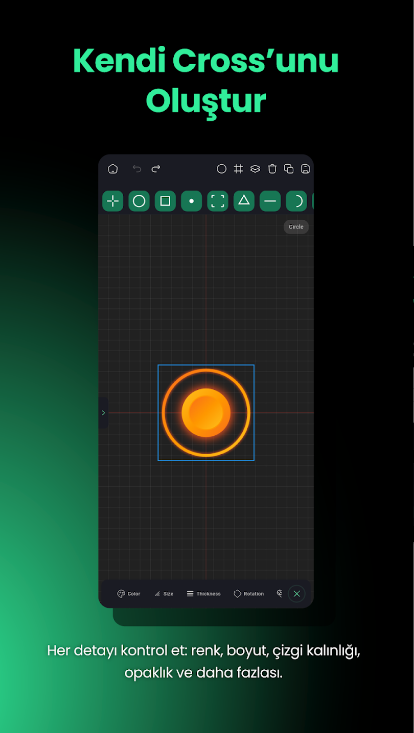Add a square shape
Screen dimensions: 414x733
click(x=165, y=201)
